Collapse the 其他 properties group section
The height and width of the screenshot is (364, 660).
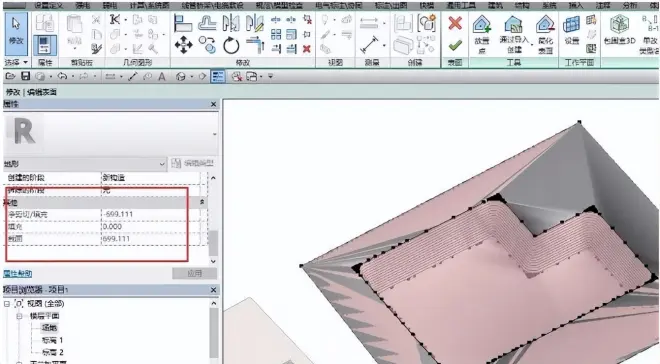coord(202,202)
